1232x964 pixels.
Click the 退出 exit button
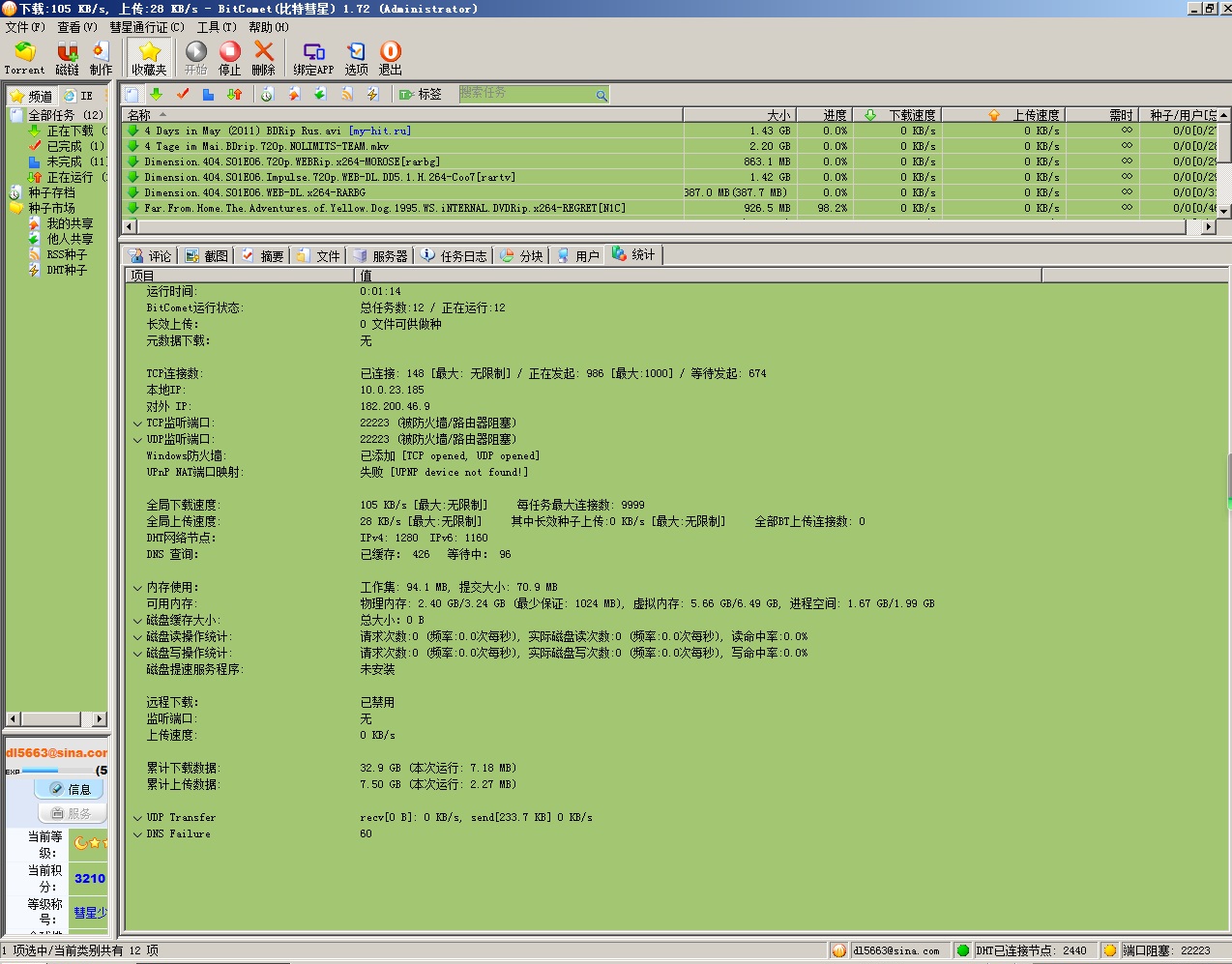pyautogui.click(x=391, y=58)
